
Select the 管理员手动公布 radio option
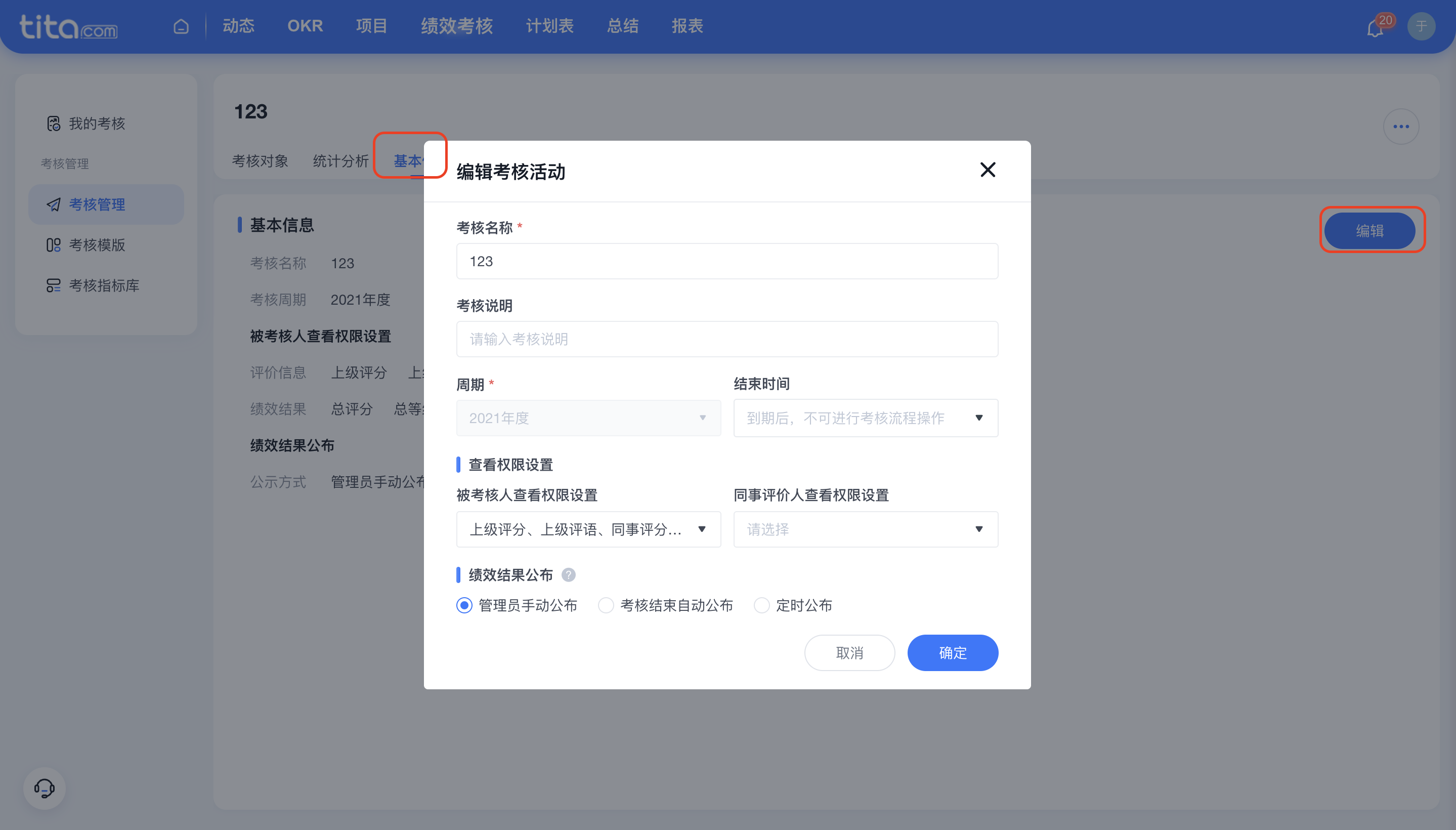464,605
